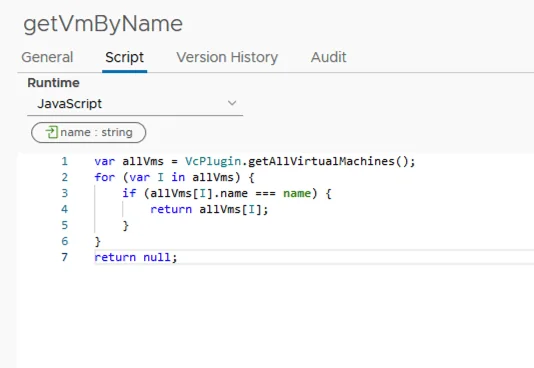Click the closing brace on line 6
Image resolution: width=534 pixels, height=368 pixels.
click(98, 241)
